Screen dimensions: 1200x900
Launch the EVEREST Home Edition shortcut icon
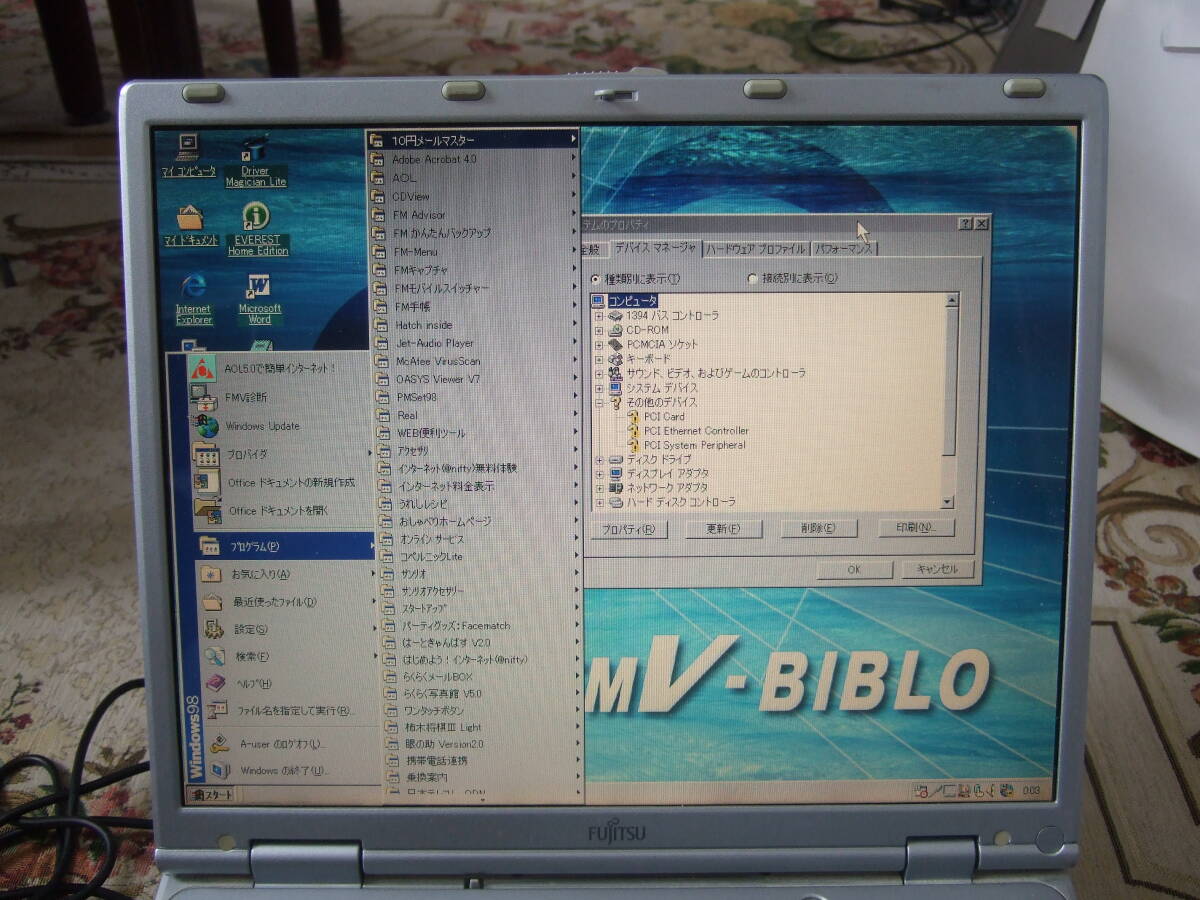pos(257,216)
